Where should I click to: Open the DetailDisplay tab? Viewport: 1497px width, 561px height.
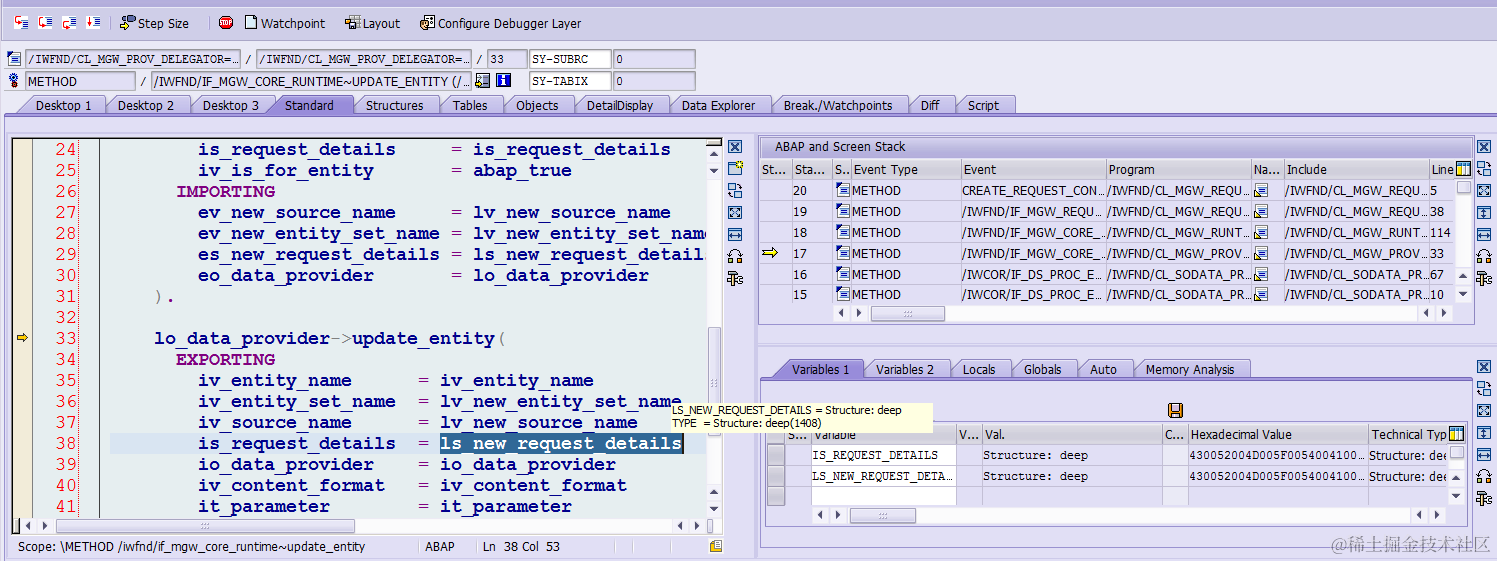[620, 105]
